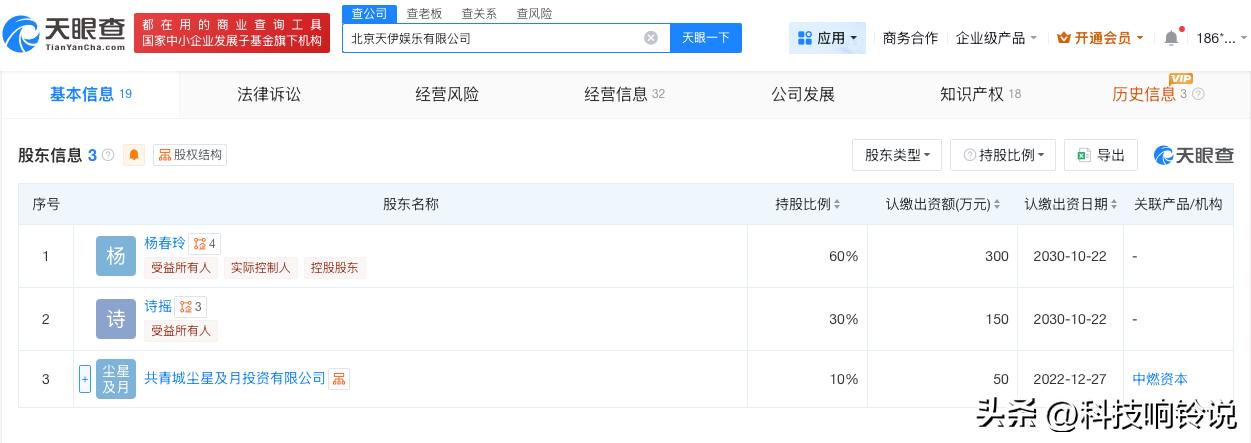The width and height of the screenshot is (1251, 443).
Task: Open 共青城尘星及月投资有限公司 link
Action: point(235,379)
